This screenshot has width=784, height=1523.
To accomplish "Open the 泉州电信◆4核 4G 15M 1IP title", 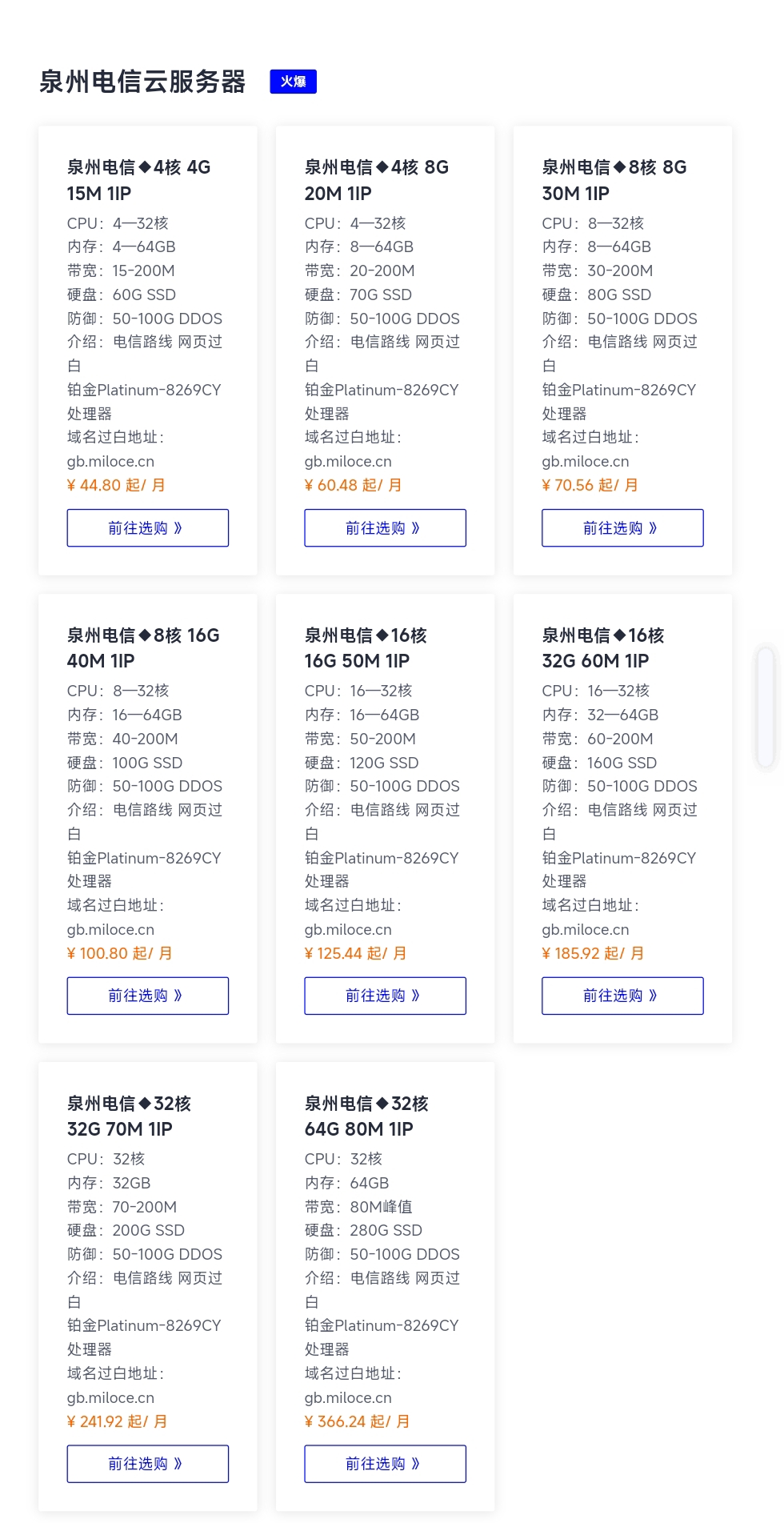I will (139, 180).
